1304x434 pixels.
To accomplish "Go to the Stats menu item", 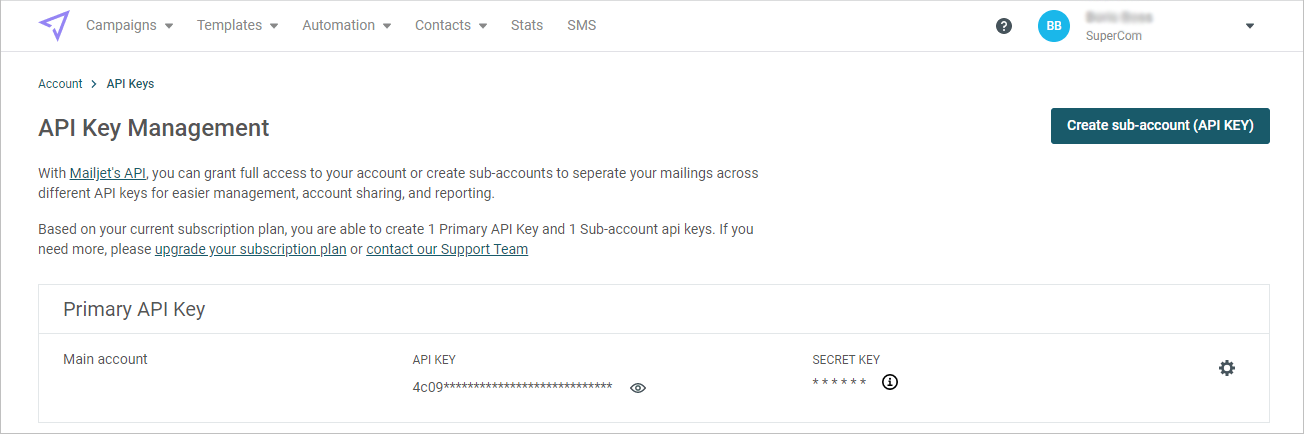I will pyautogui.click(x=527, y=26).
